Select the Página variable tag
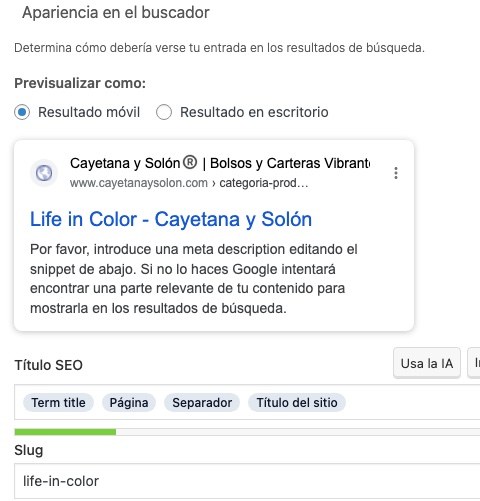This screenshot has width=480, height=501. coord(129,403)
